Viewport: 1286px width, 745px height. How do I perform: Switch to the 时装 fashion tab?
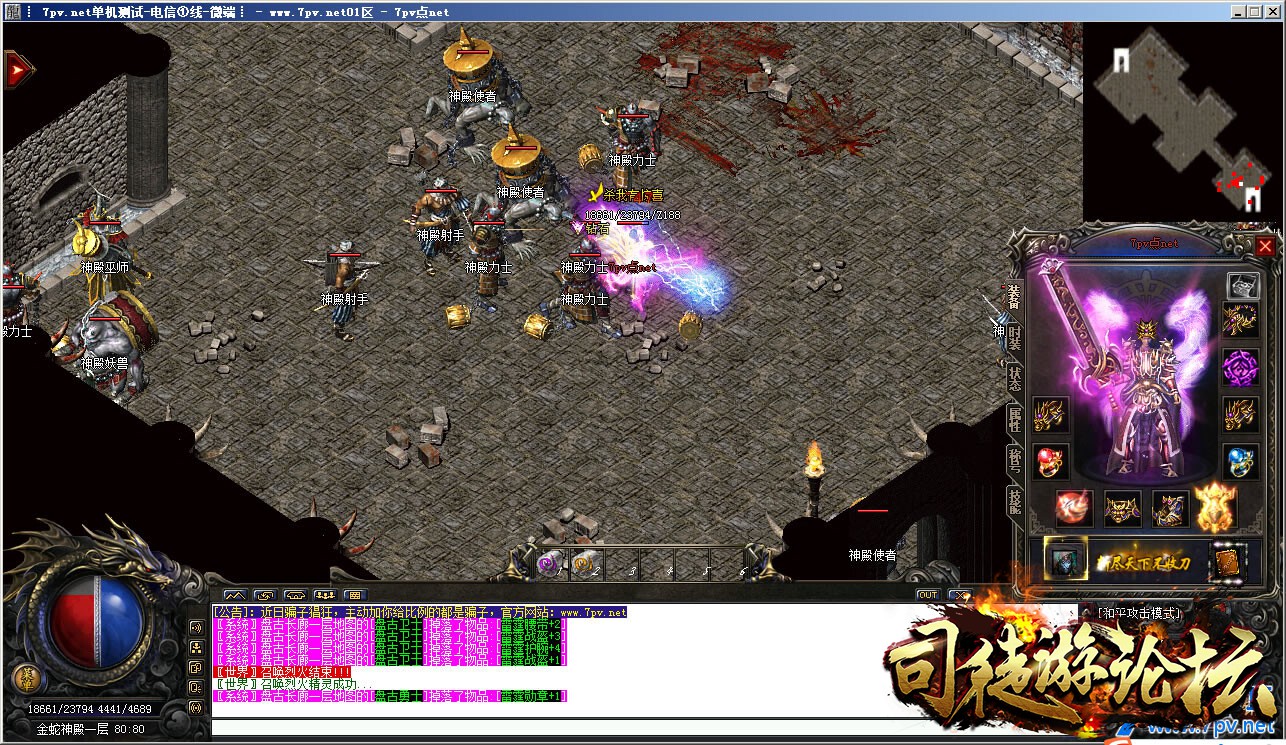click(1014, 338)
